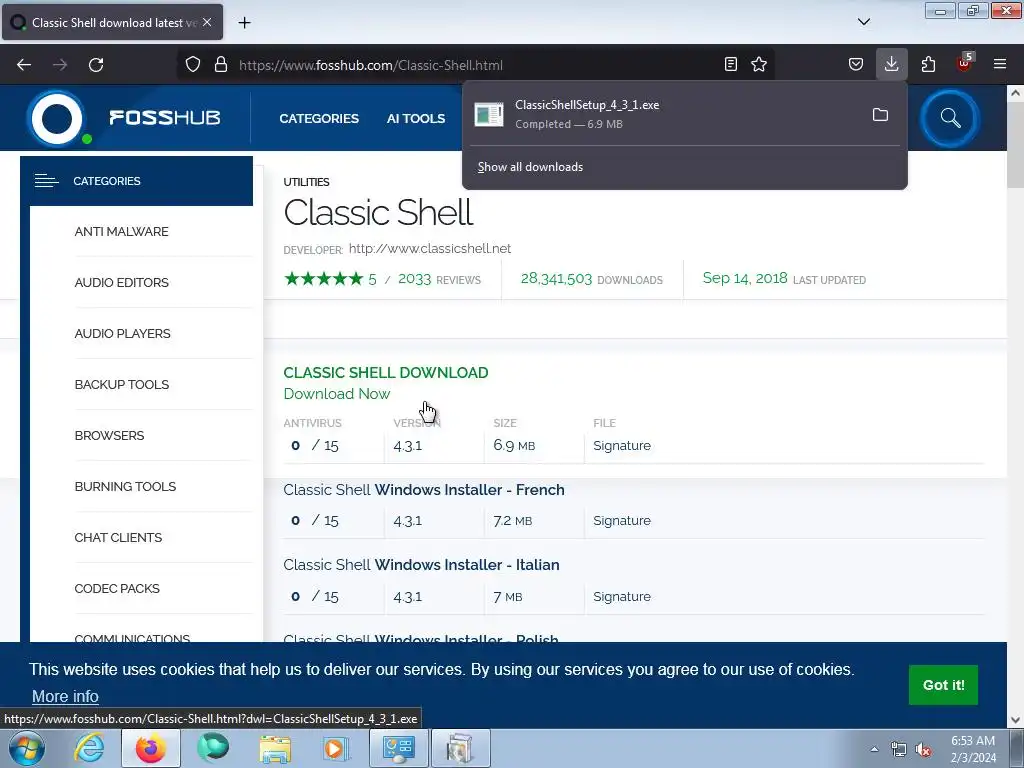1024x768 pixels.
Task: Open the extensions puzzle icon
Action: click(x=928, y=64)
